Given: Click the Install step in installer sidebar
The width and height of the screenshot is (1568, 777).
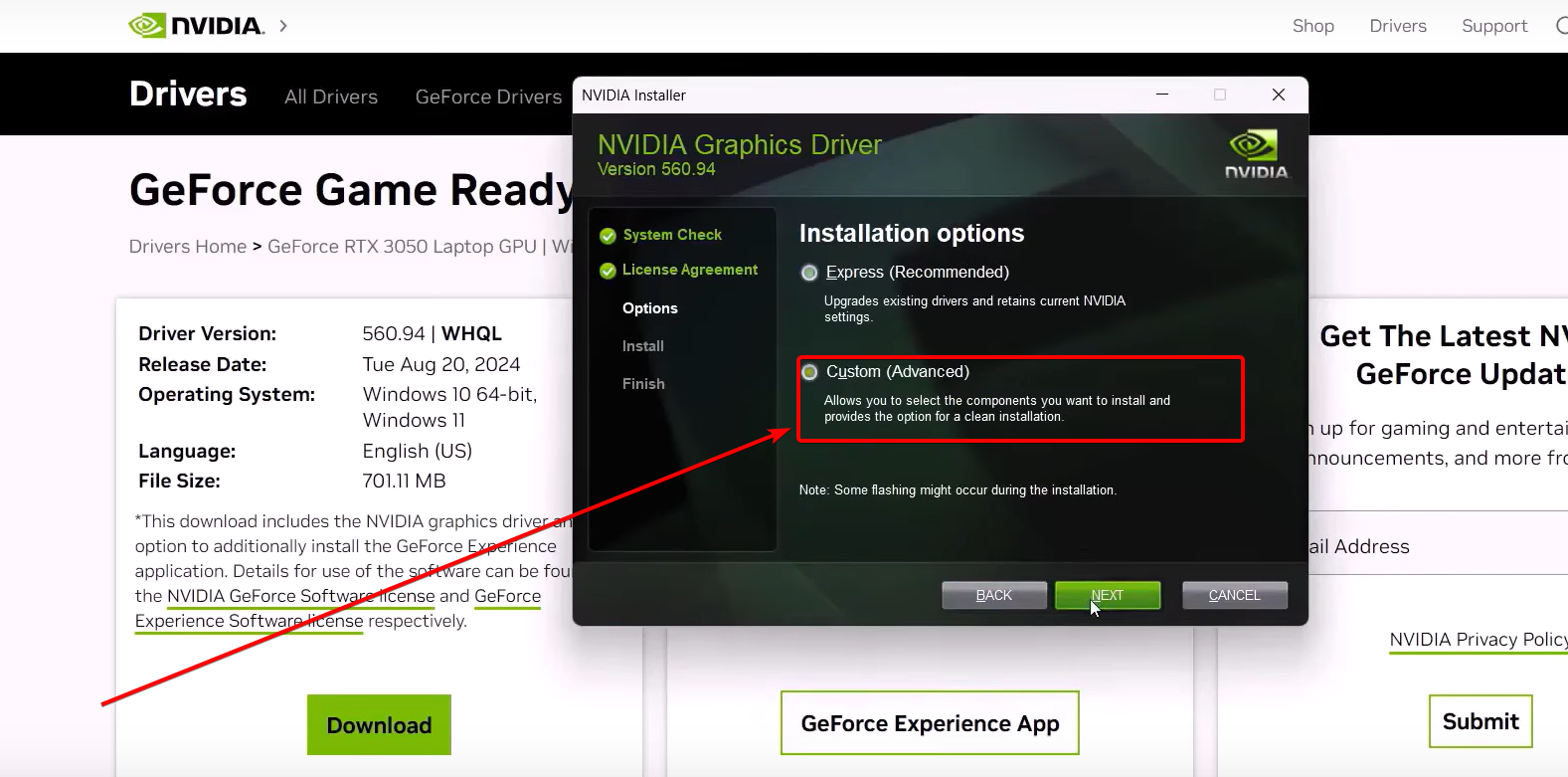Looking at the screenshot, I should click(643, 346).
